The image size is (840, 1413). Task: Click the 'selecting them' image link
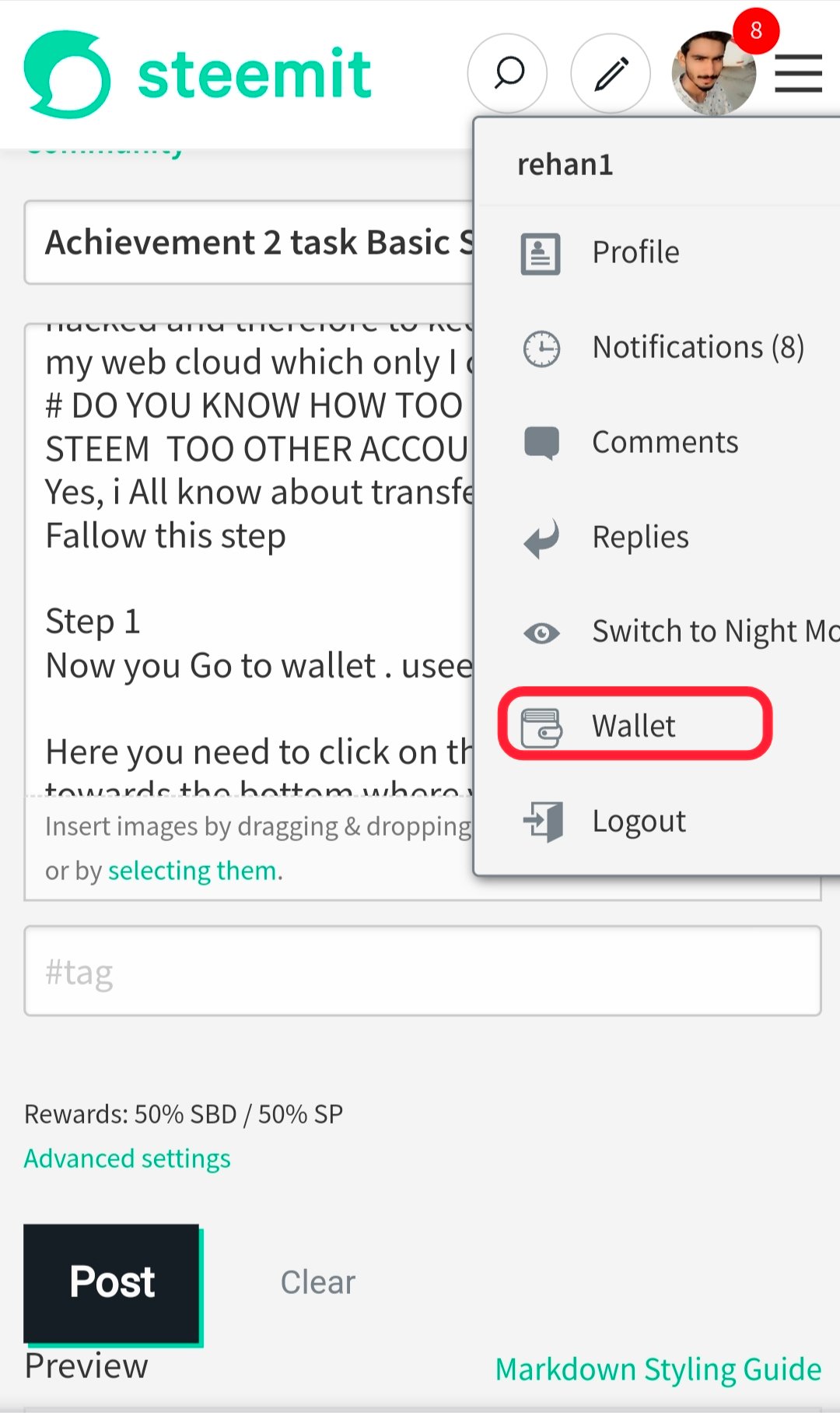pos(192,871)
